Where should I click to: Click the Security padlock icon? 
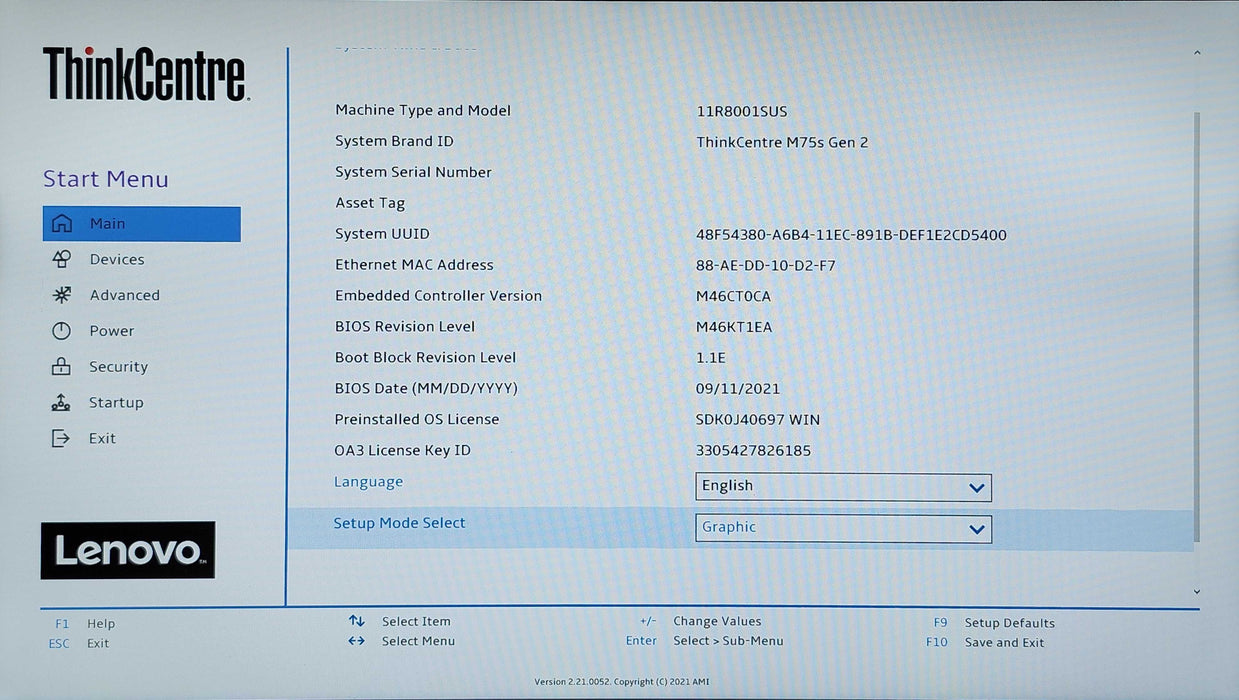tap(62, 367)
